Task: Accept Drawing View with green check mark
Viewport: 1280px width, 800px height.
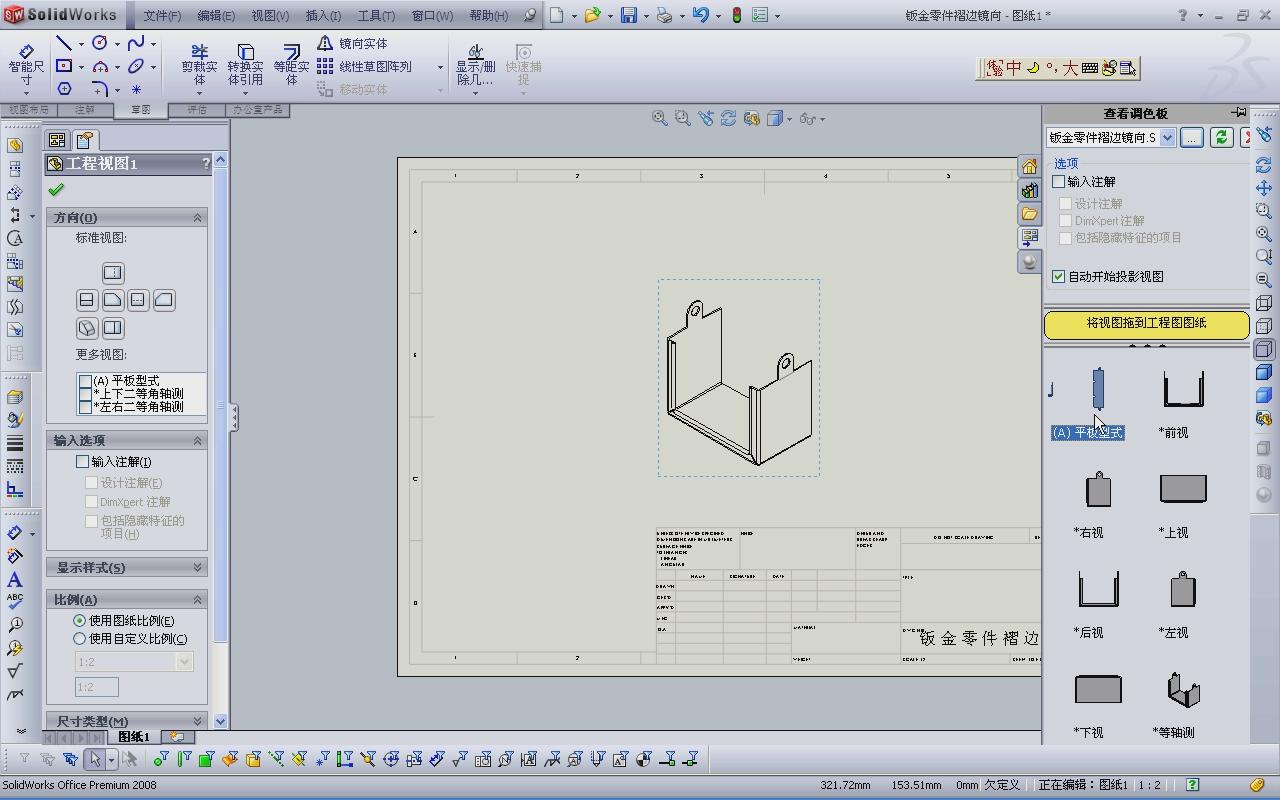Action: (56, 190)
